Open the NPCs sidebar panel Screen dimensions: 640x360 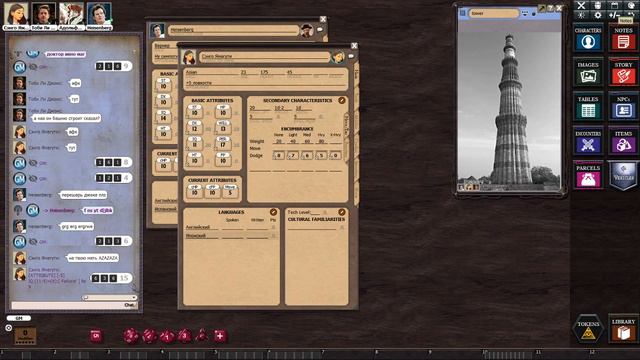pyautogui.click(x=623, y=107)
